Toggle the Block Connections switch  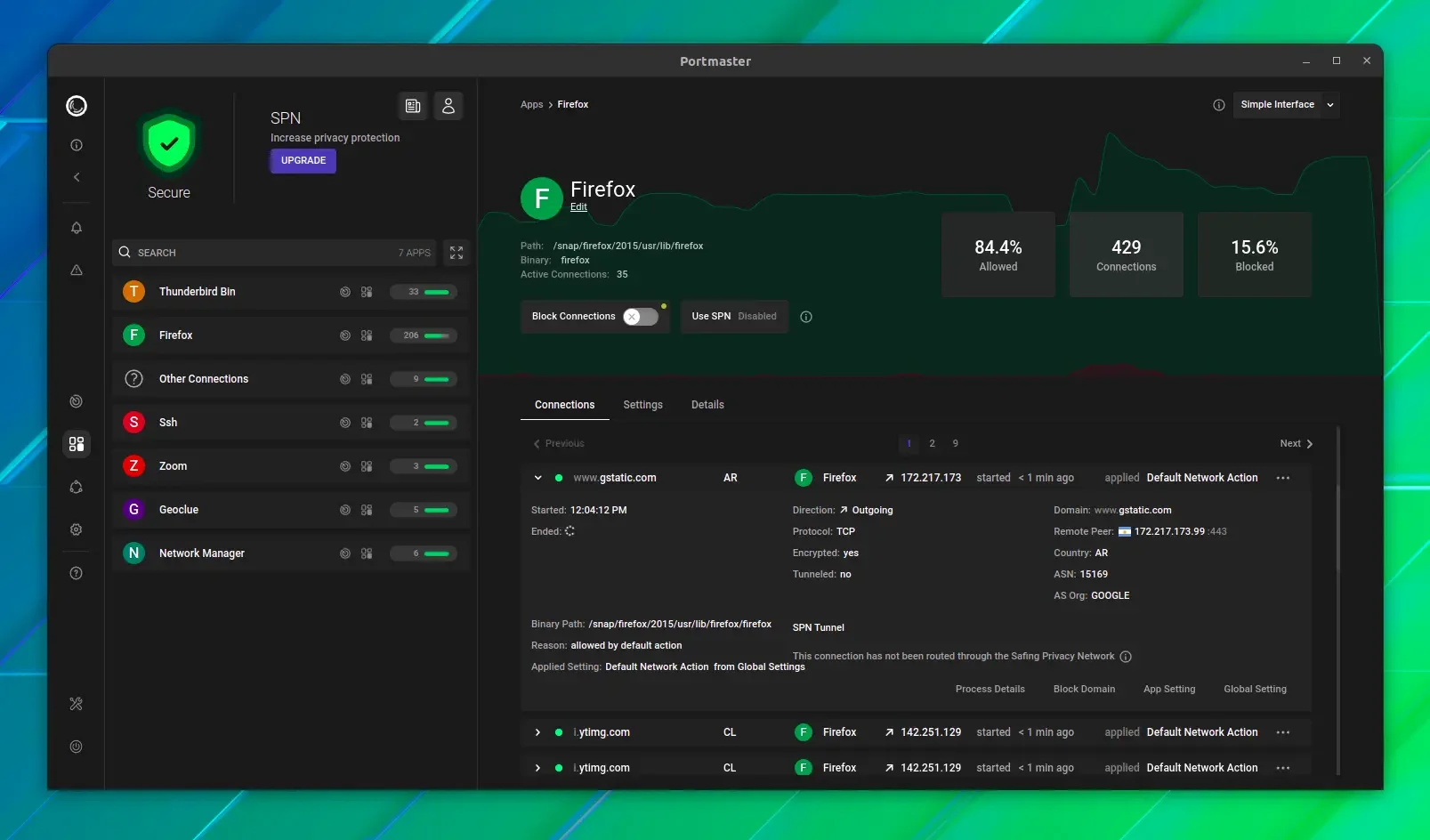(x=640, y=317)
